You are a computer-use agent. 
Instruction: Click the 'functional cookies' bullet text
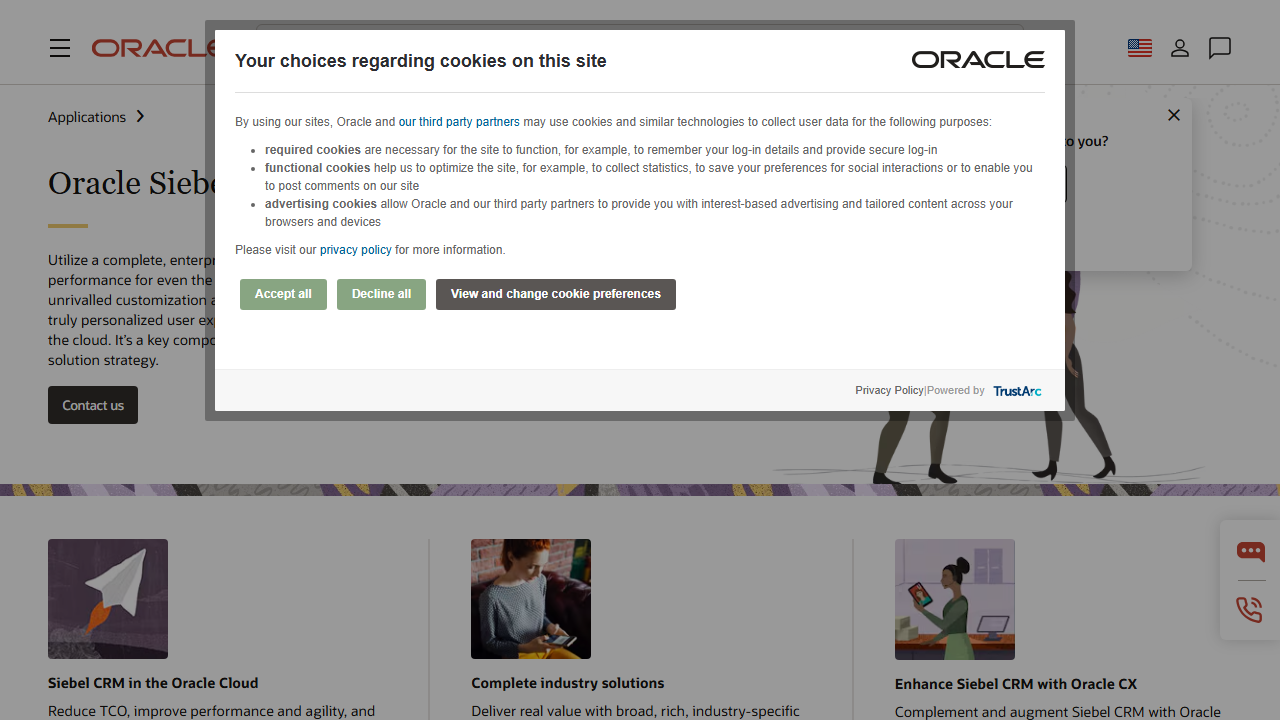[x=318, y=168]
